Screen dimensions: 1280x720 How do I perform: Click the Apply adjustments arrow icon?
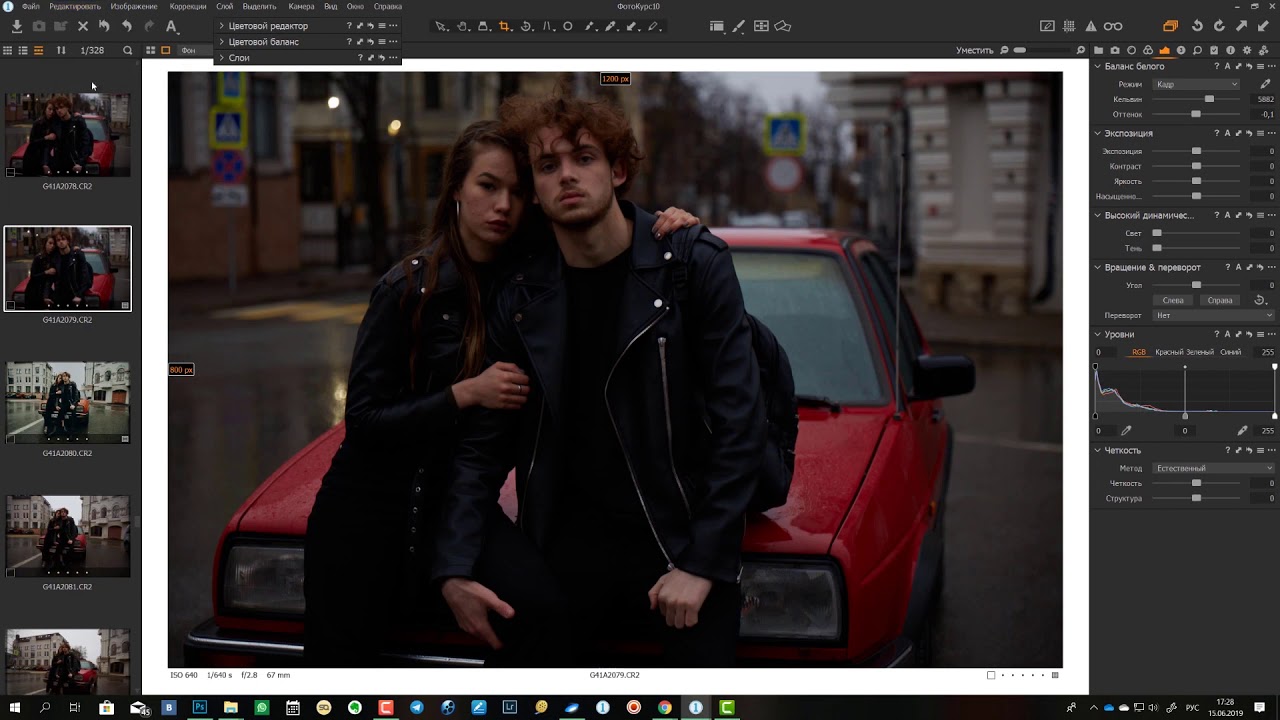pos(1263,26)
